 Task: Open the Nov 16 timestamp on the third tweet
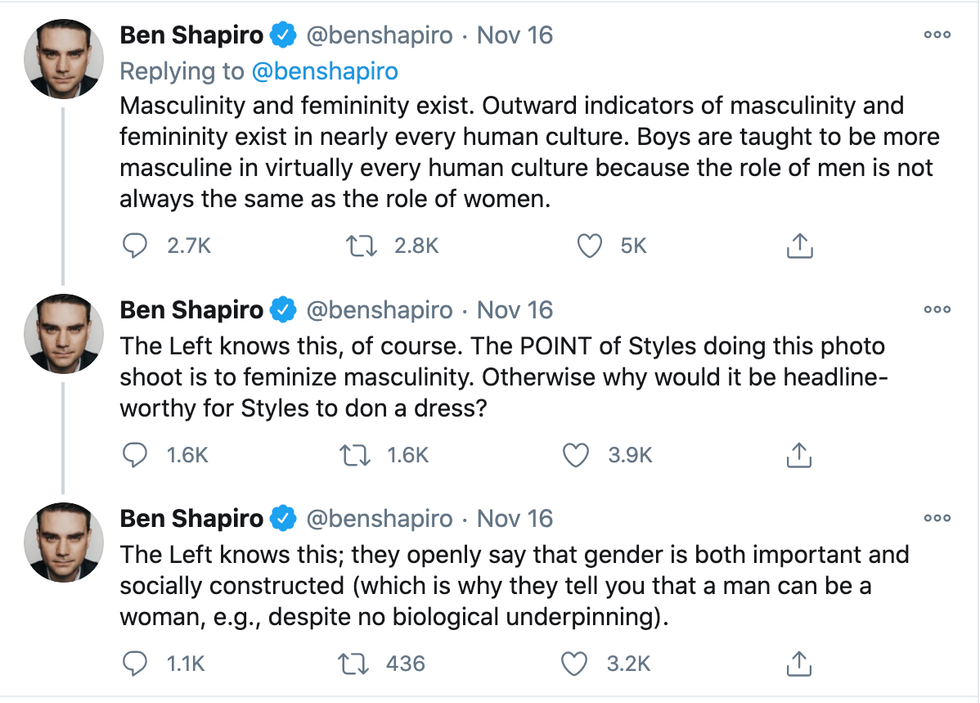515,519
